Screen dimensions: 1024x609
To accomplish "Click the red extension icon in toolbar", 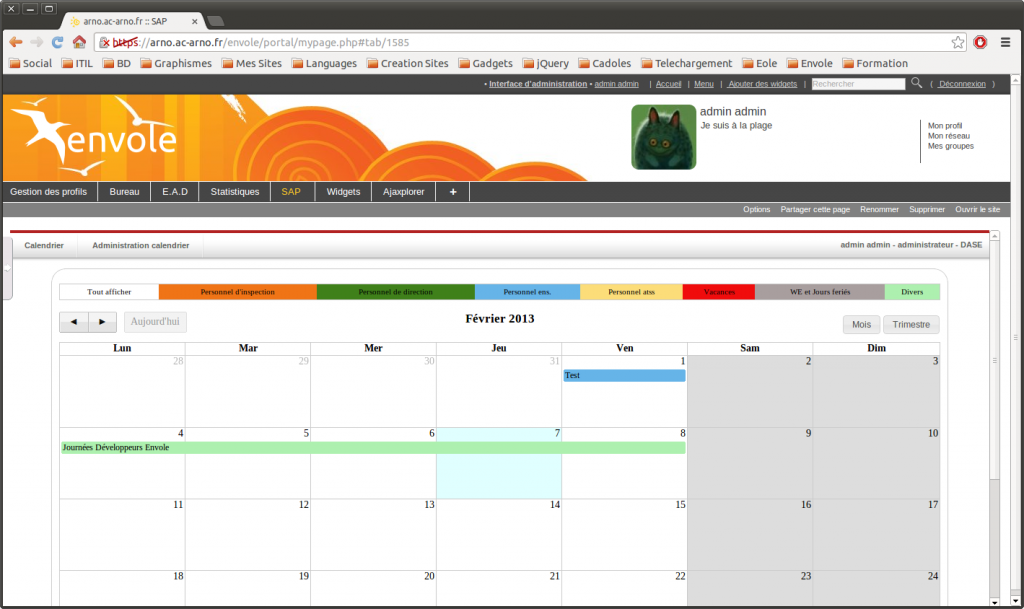I will 981,42.
